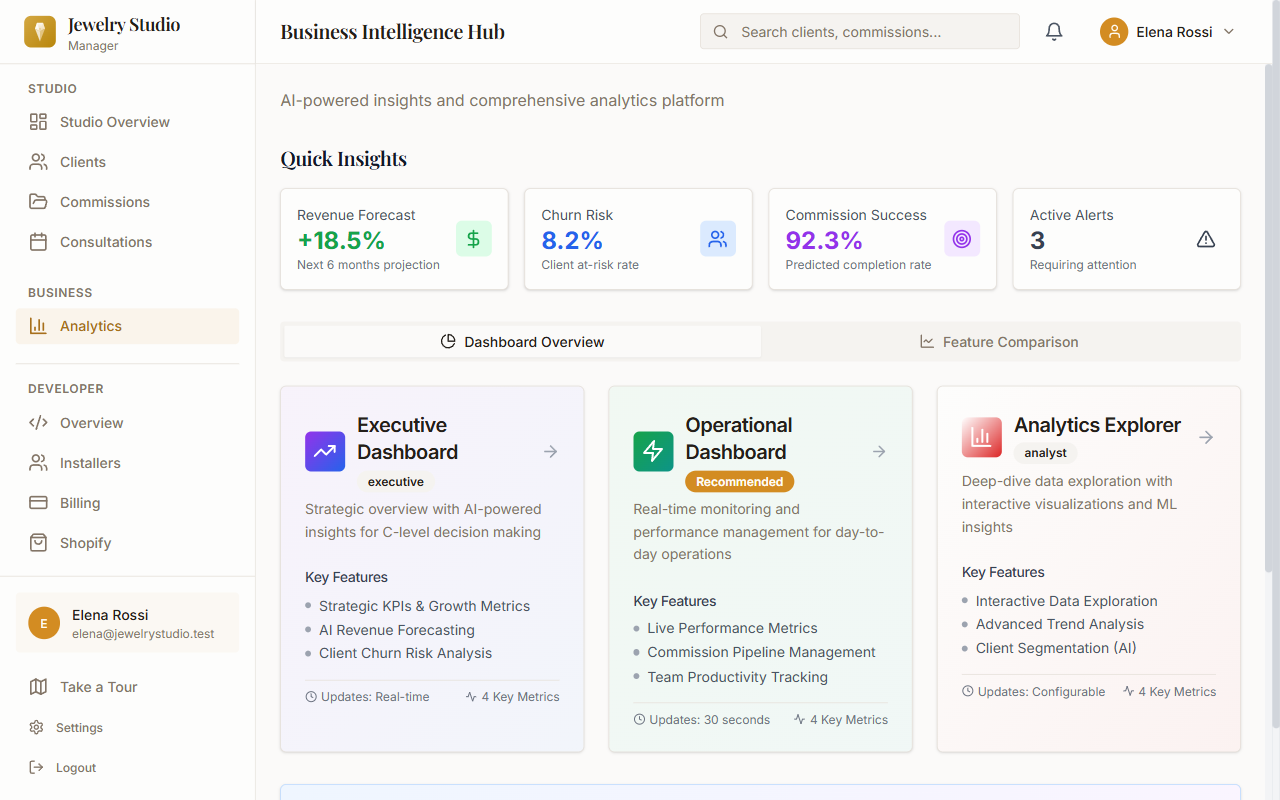Screen dimensions: 1280x800
Task: Open the Executive Dashboard via arrow
Action: click(550, 451)
